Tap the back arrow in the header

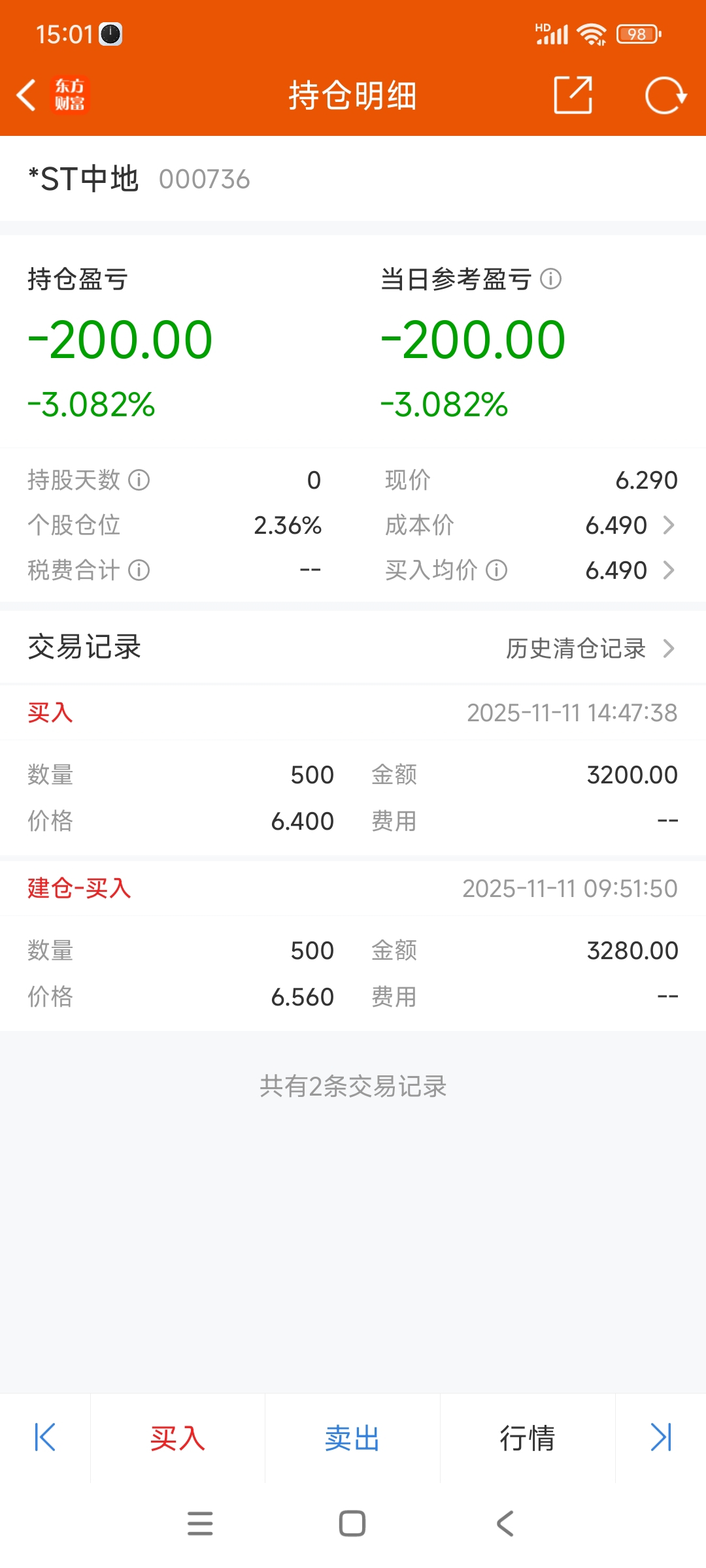click(26, 95)
